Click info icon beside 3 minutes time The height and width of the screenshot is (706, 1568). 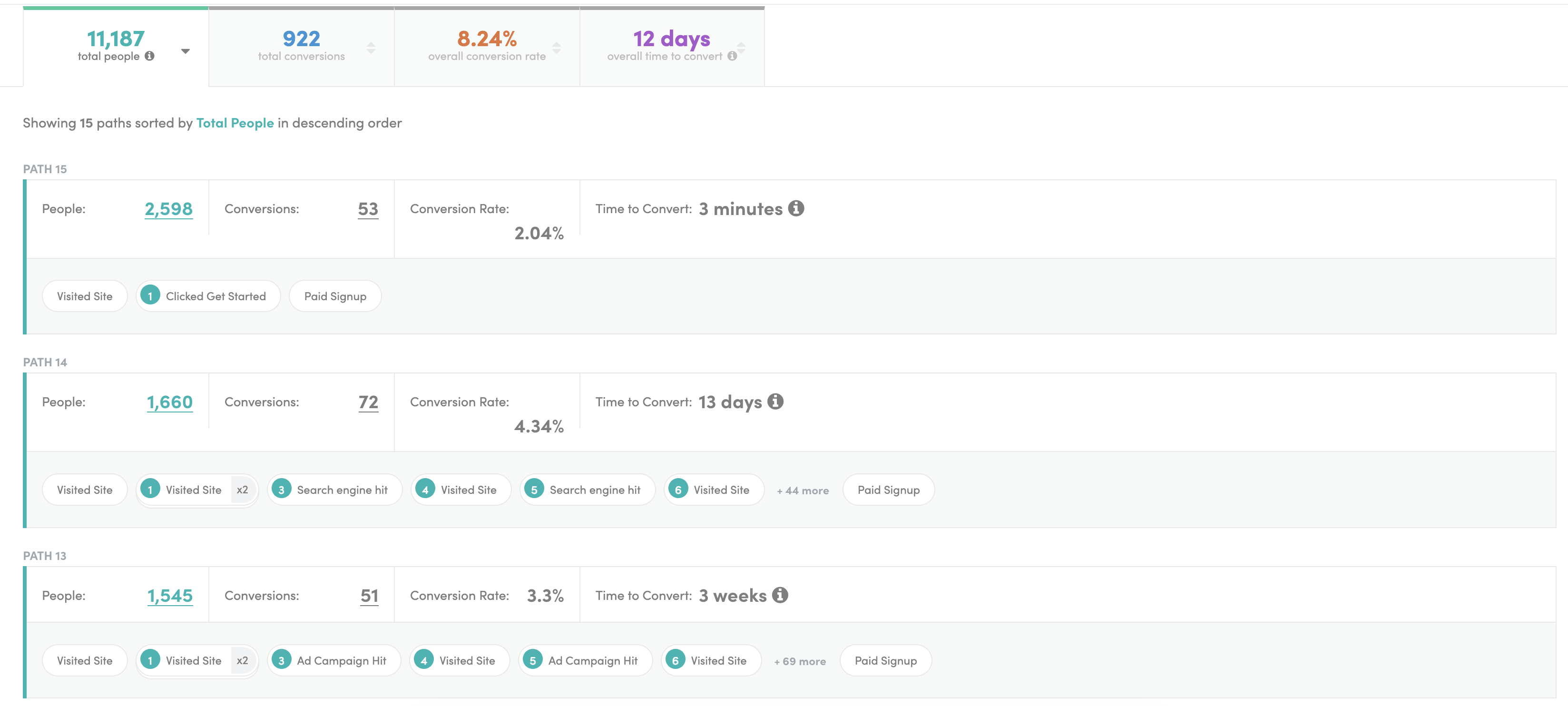[x=795, y=209]
